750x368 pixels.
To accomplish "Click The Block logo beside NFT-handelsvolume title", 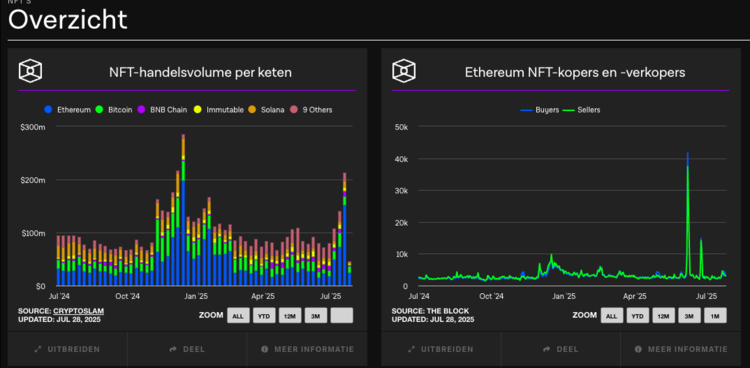I will pyautogui.click(x=31, y=72).
